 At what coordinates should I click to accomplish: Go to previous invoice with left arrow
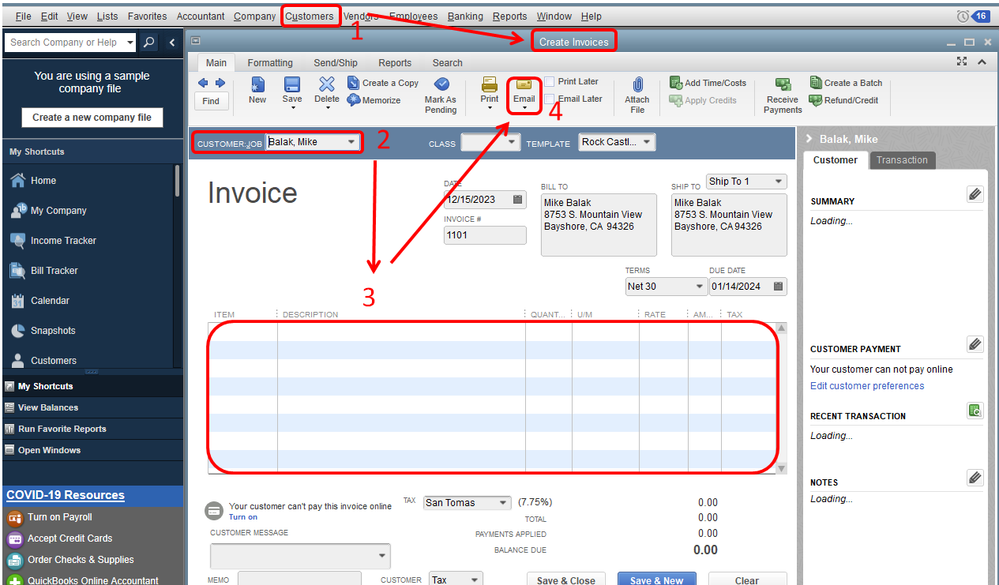point(203,83)
